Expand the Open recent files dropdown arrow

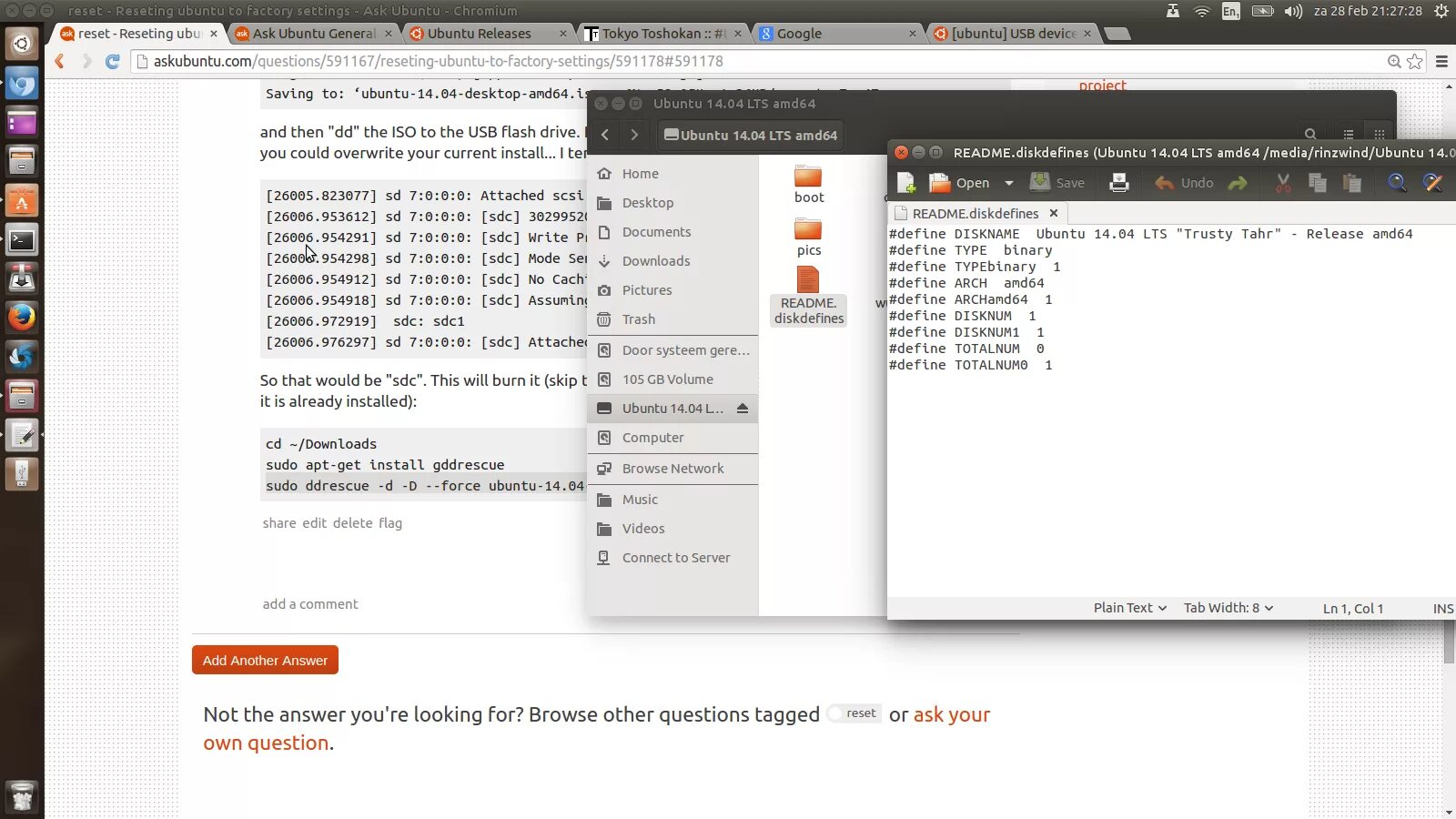tap(1008, 183)
